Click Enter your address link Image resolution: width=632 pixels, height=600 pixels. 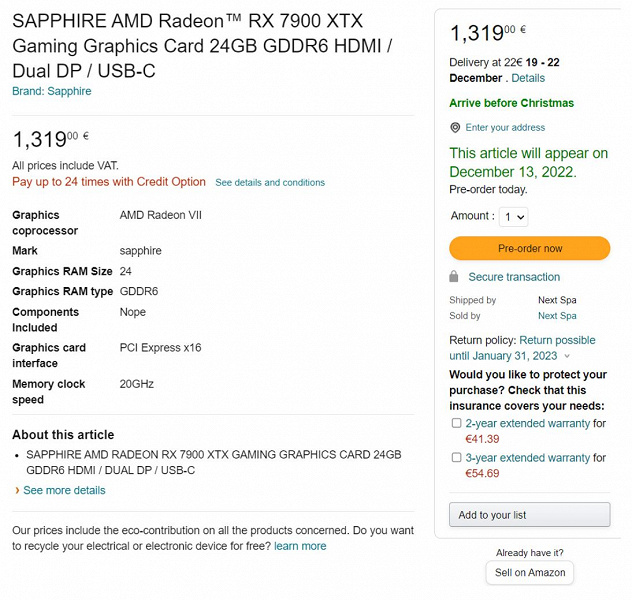click(505, 128)
